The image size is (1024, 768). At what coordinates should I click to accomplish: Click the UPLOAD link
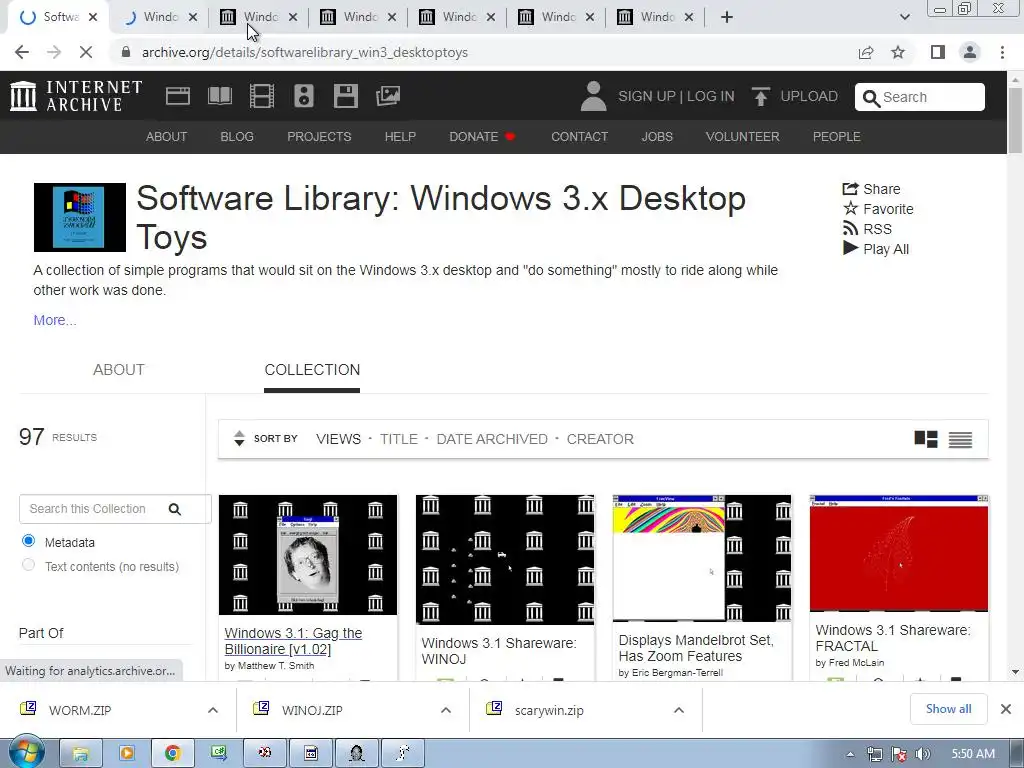809,96
